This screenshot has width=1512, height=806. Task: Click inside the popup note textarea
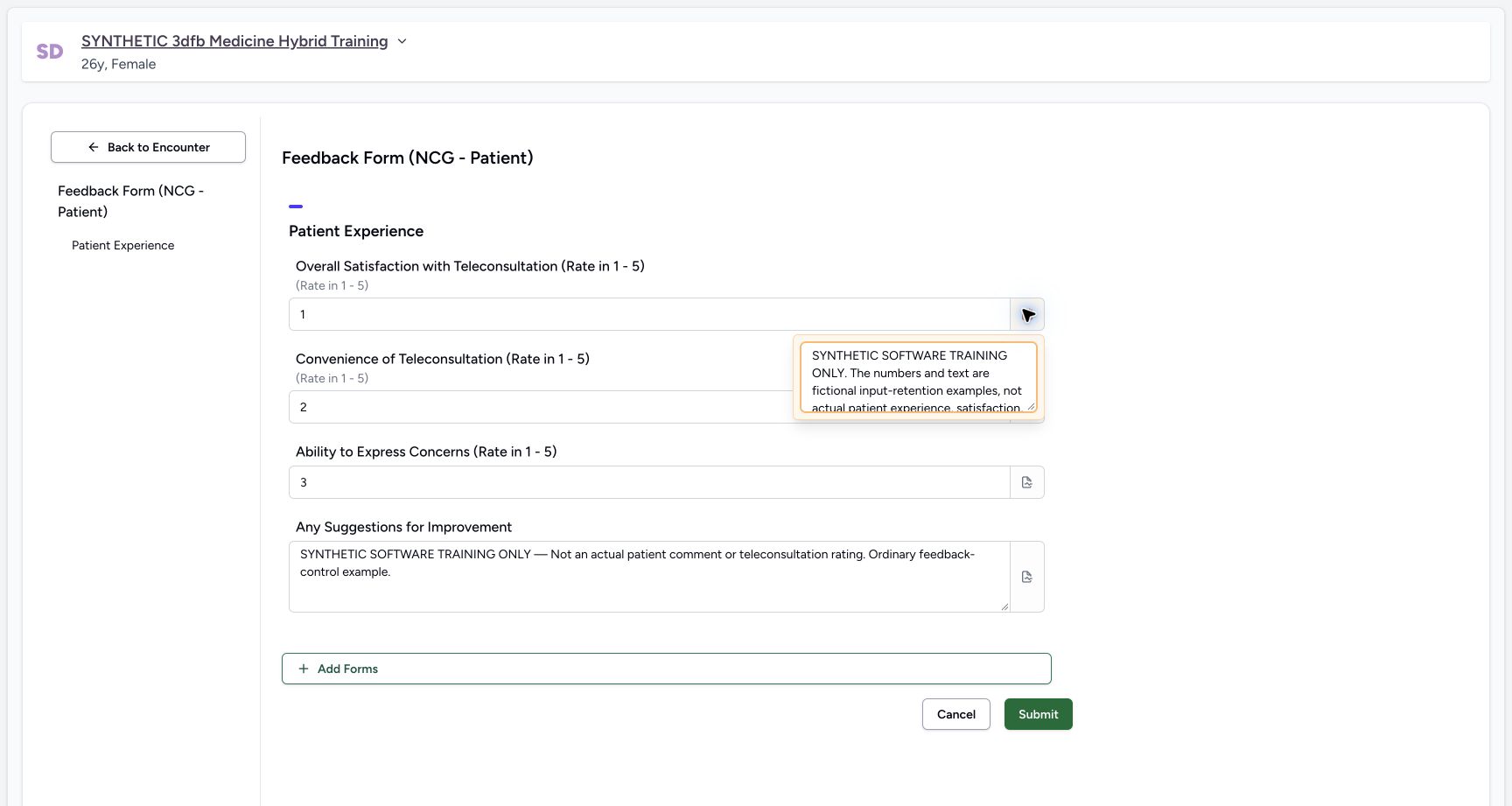coord(919,377)
